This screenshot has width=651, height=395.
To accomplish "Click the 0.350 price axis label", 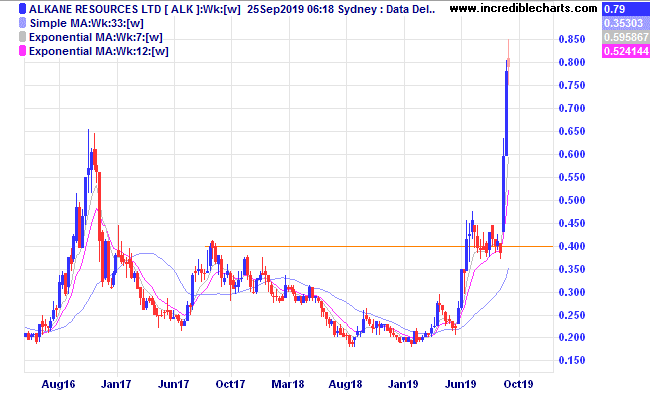I will (x=572, y=269).
